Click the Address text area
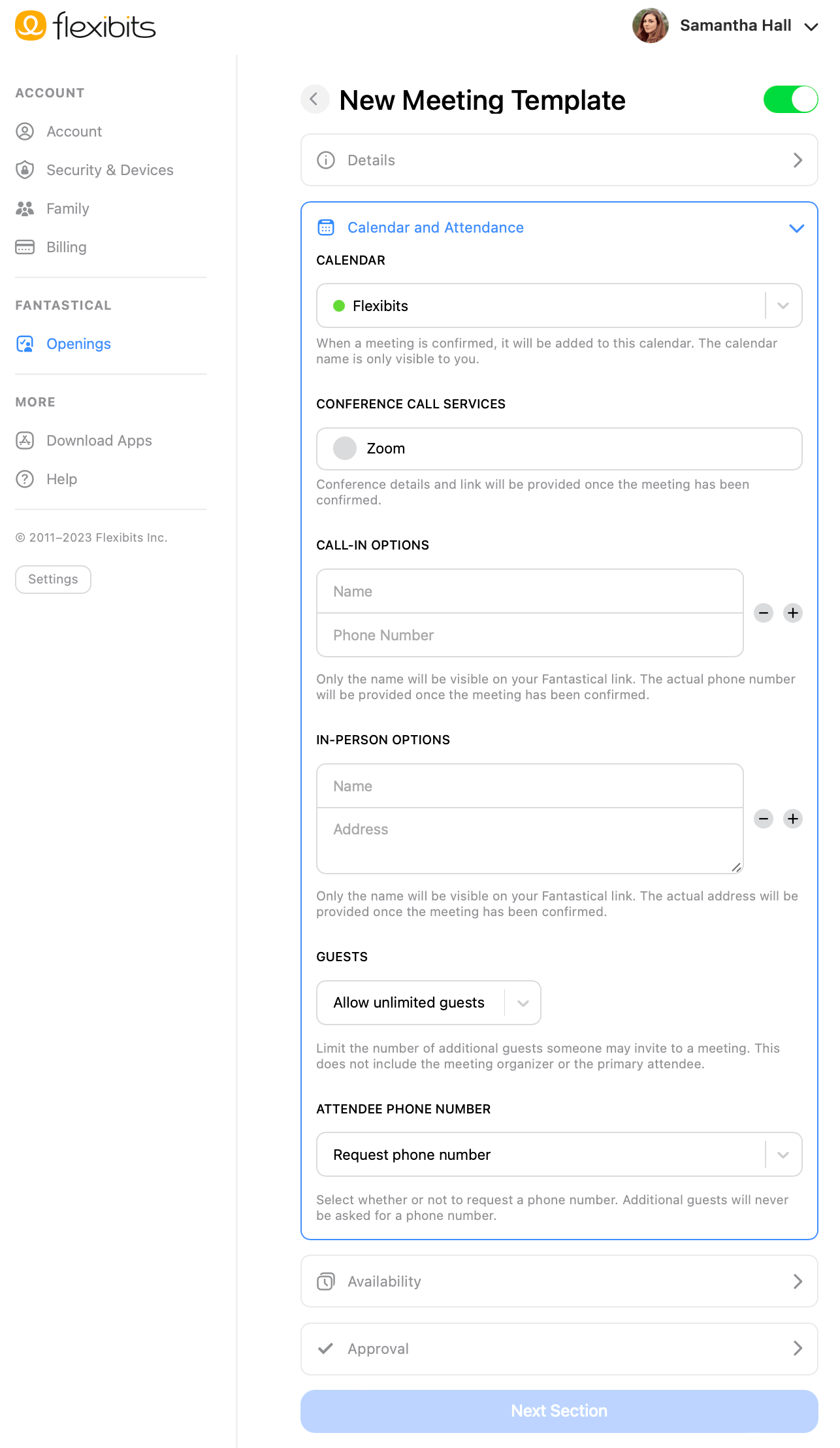This screenshot has width=840, height=1448. coord(530,841)
